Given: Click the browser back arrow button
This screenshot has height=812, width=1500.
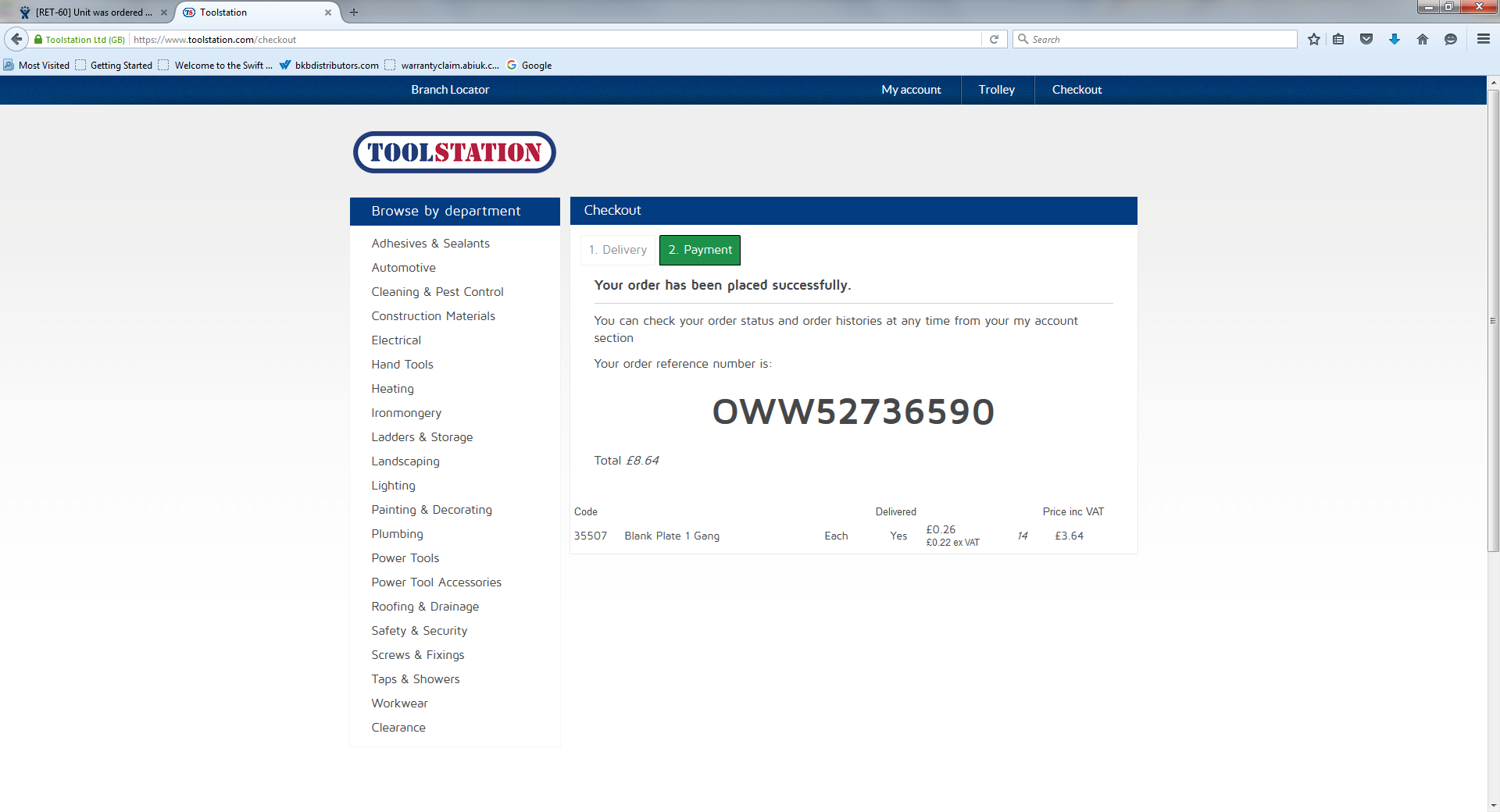Looking at the screenshot, I should pos(16,39).
